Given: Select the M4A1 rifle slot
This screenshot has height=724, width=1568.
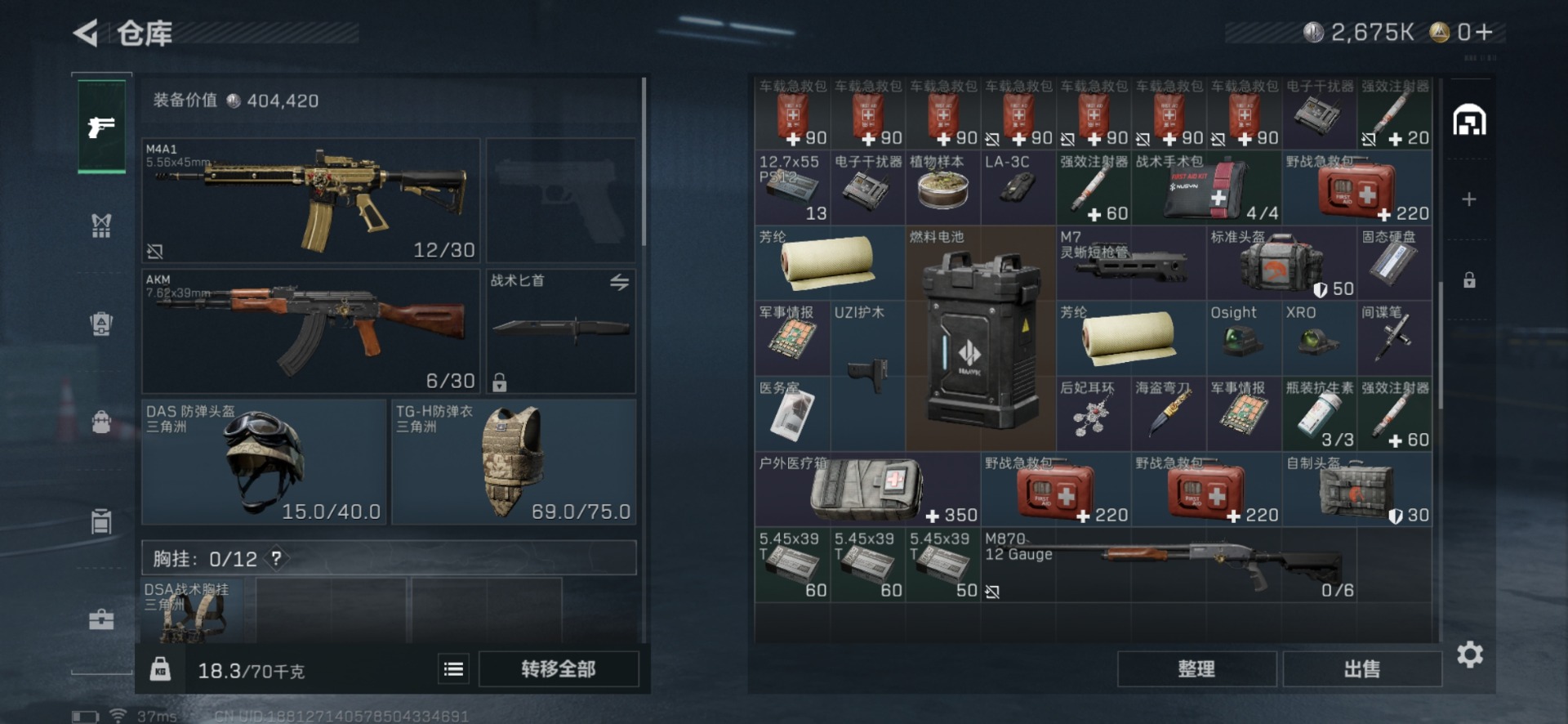Looking at the screenshot, I should point(310,200).
